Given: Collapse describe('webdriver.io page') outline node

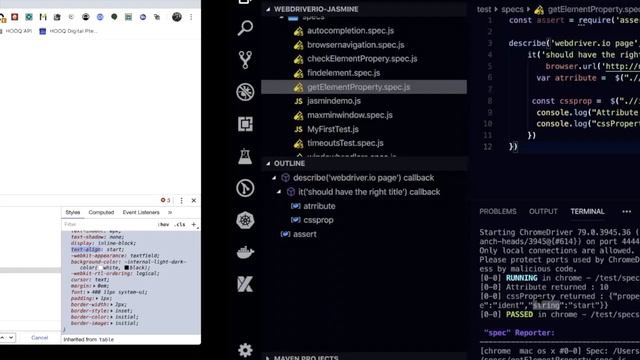Looking at the screenshot, I should (274, 178).
